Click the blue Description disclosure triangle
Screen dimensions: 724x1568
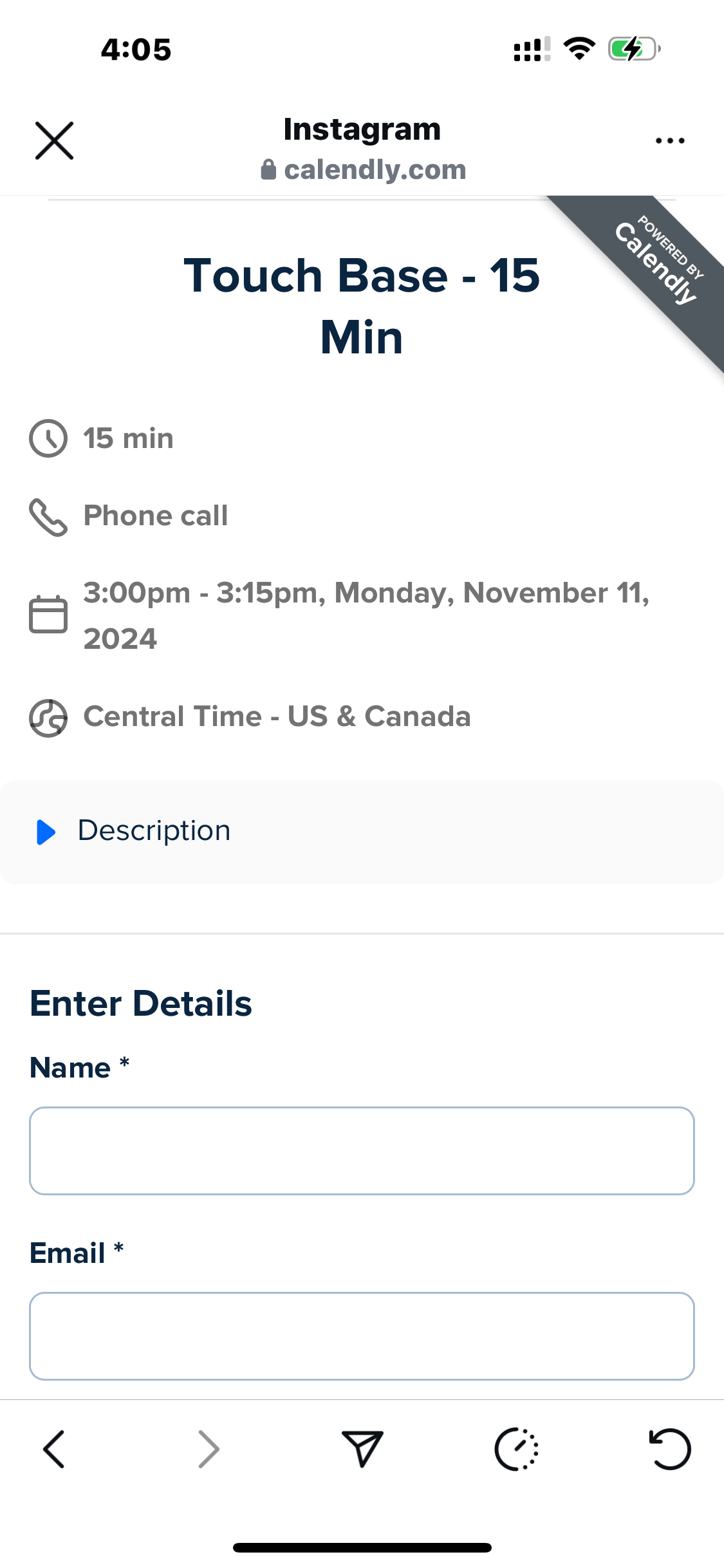(x=46, y=832)
